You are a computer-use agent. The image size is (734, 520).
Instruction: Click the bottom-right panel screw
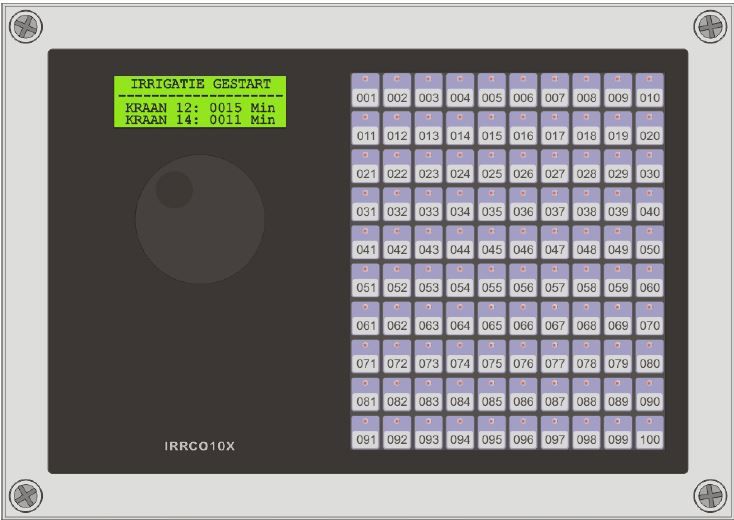(709, 493)
